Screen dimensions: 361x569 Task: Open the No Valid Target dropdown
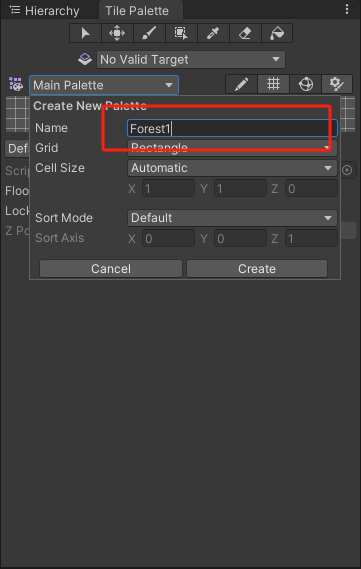pos(191,60)
